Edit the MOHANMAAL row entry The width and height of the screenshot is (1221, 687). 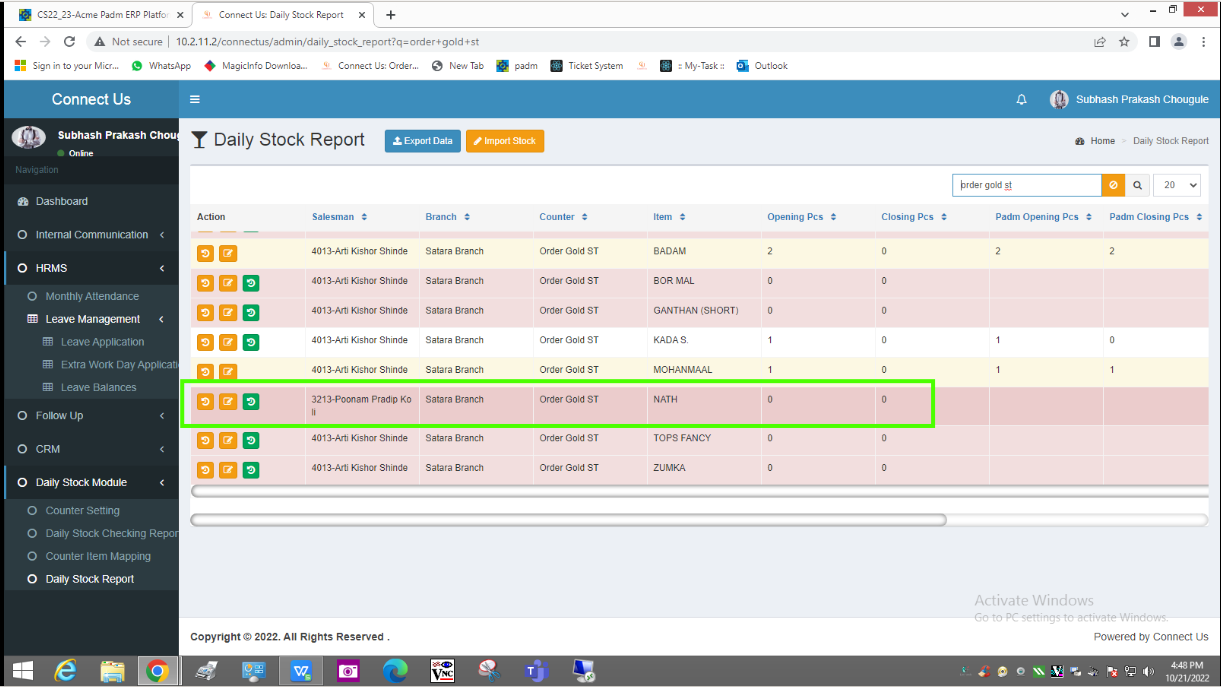point(228,373)
